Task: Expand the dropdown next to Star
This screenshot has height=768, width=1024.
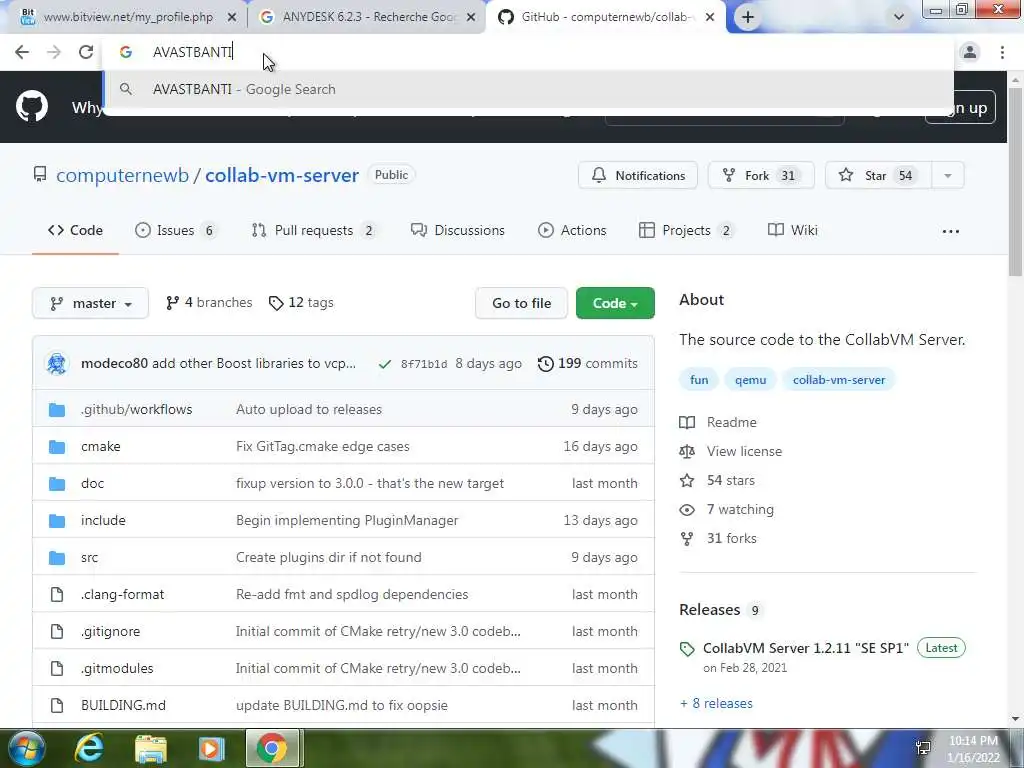Action: [948, 175]
